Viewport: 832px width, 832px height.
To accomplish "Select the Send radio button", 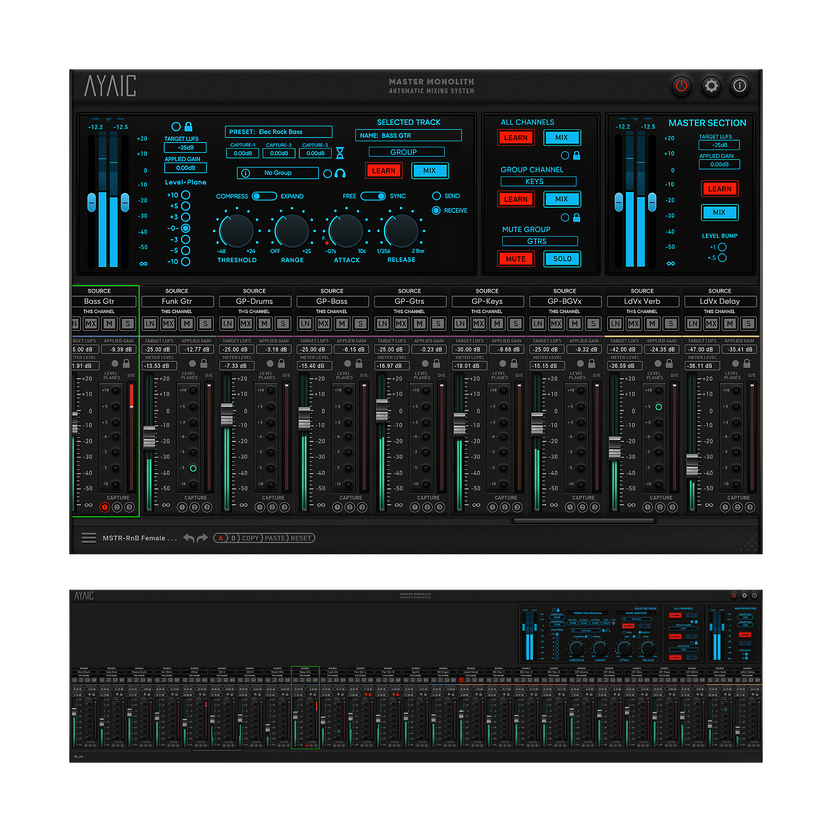I will pyautogui.click(x=436, y=196).
